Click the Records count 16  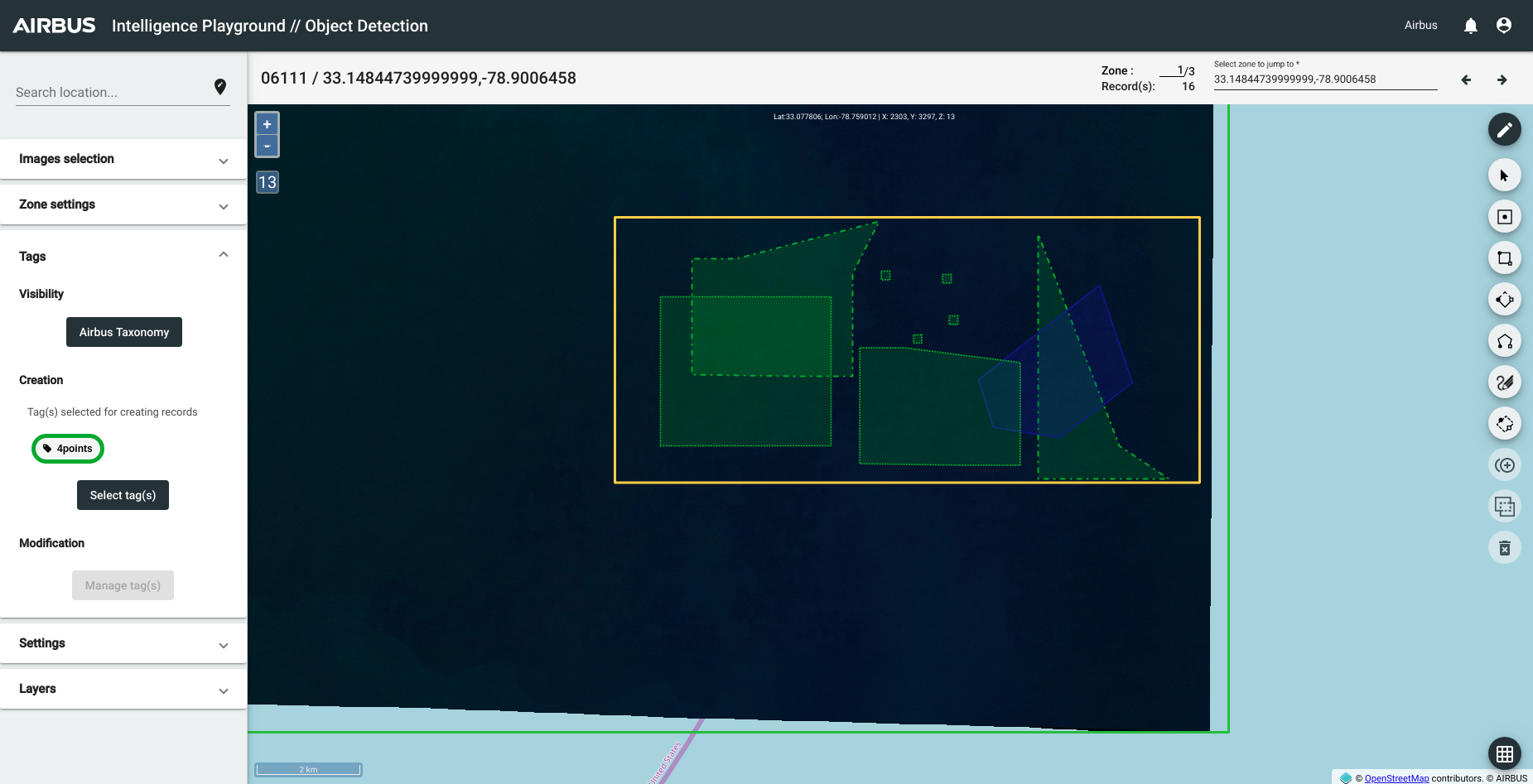pos(1188,86)
